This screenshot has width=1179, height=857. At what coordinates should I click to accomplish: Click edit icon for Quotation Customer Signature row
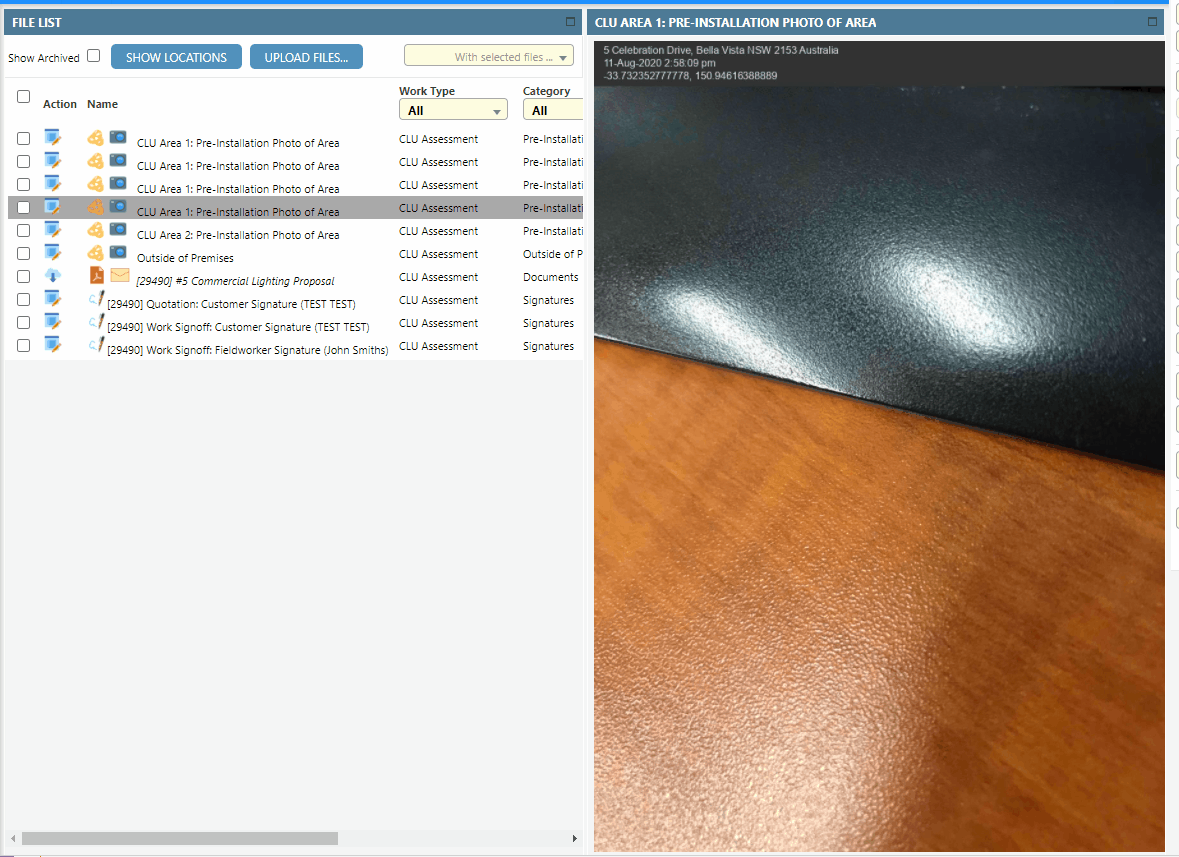(x=53, y=300)
